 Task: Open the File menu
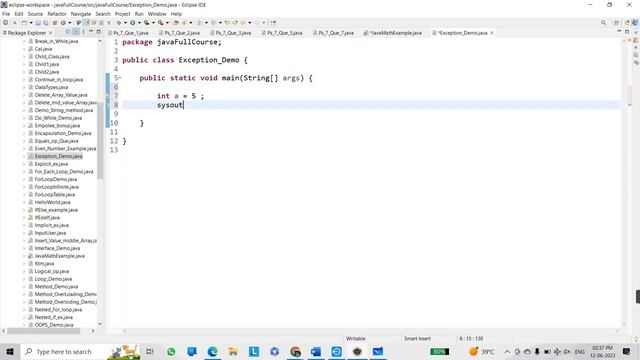click(x=6, y=14)
